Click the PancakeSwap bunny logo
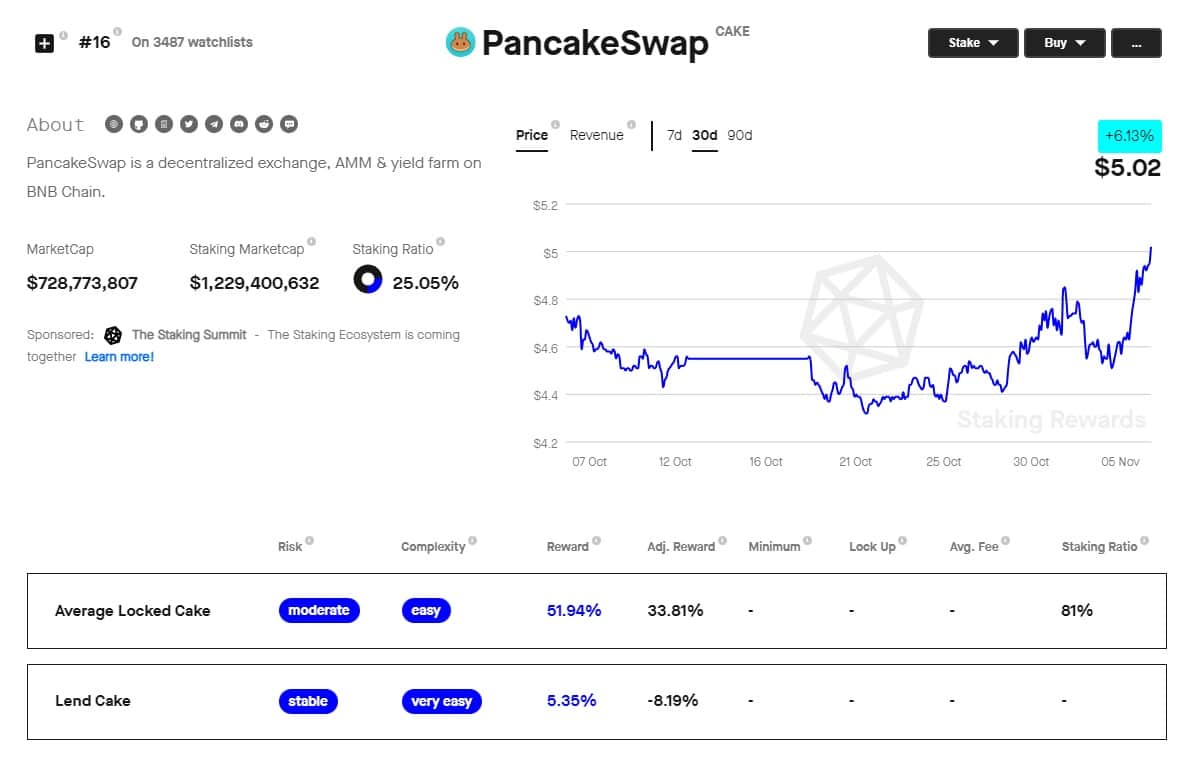 [x=460, y=43]
